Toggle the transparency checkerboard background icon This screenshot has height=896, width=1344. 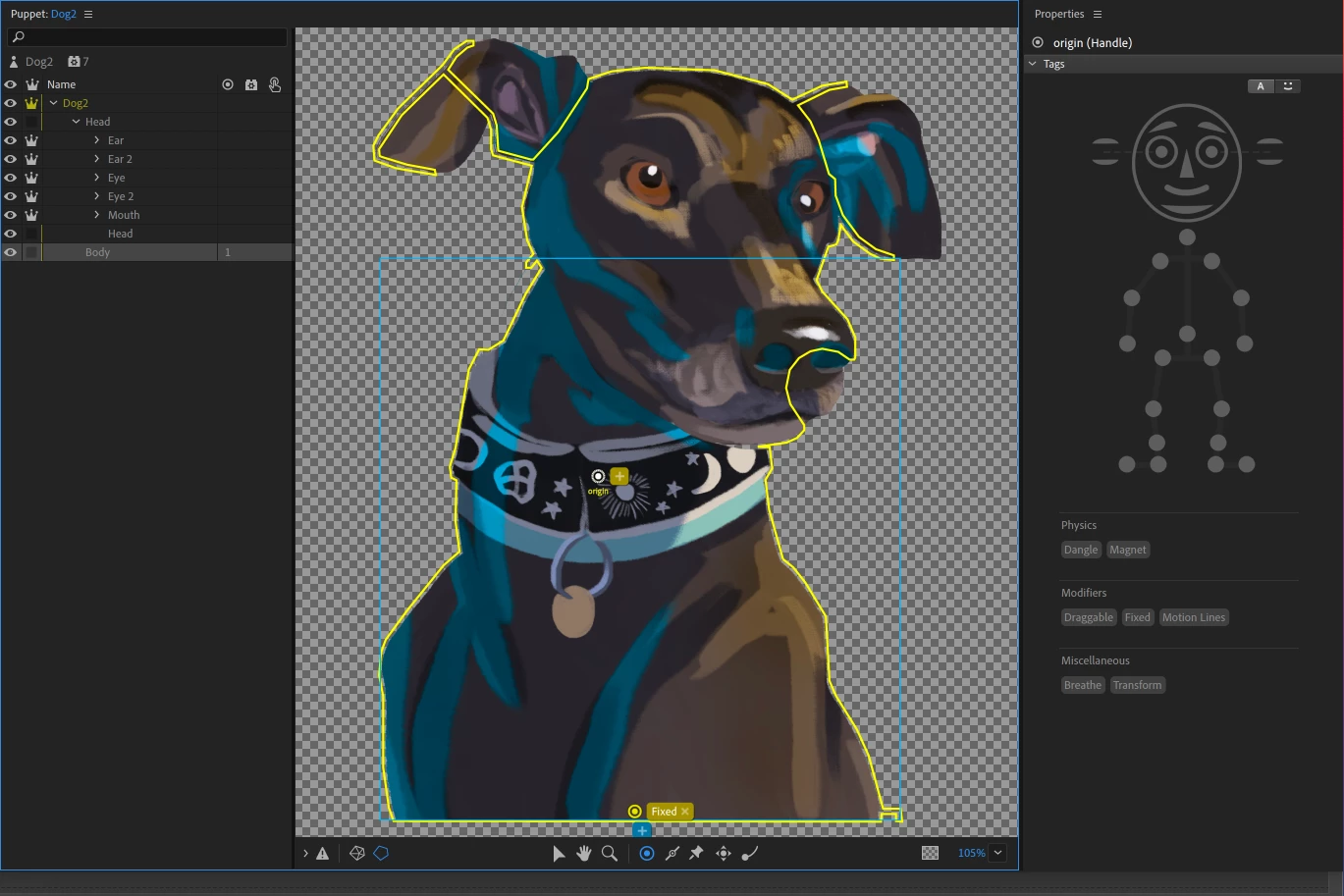coord(931,854)
